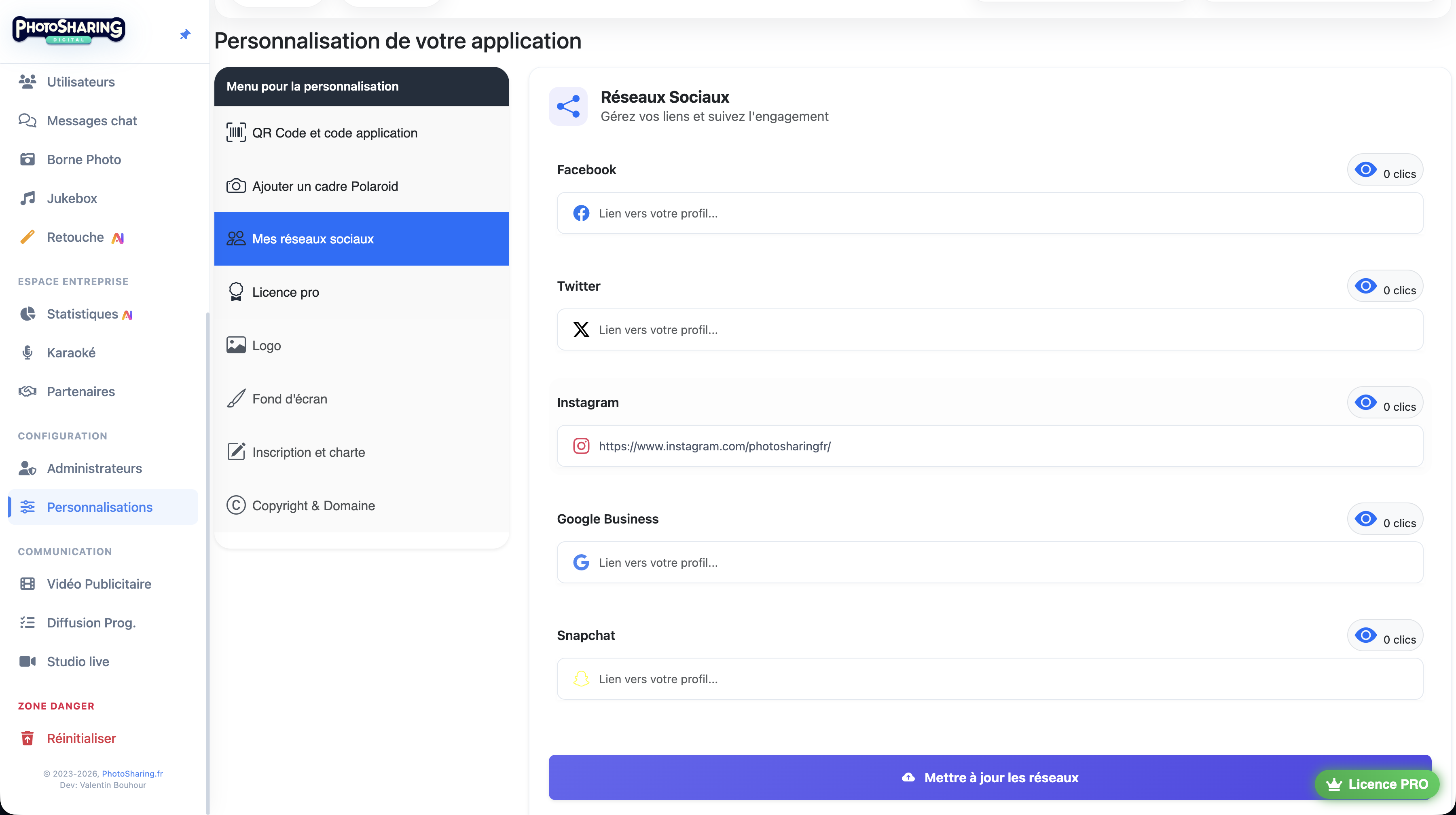Open Studio live with the video camera icon
This screenshot has width=1456, height=815.
point(28,661)
